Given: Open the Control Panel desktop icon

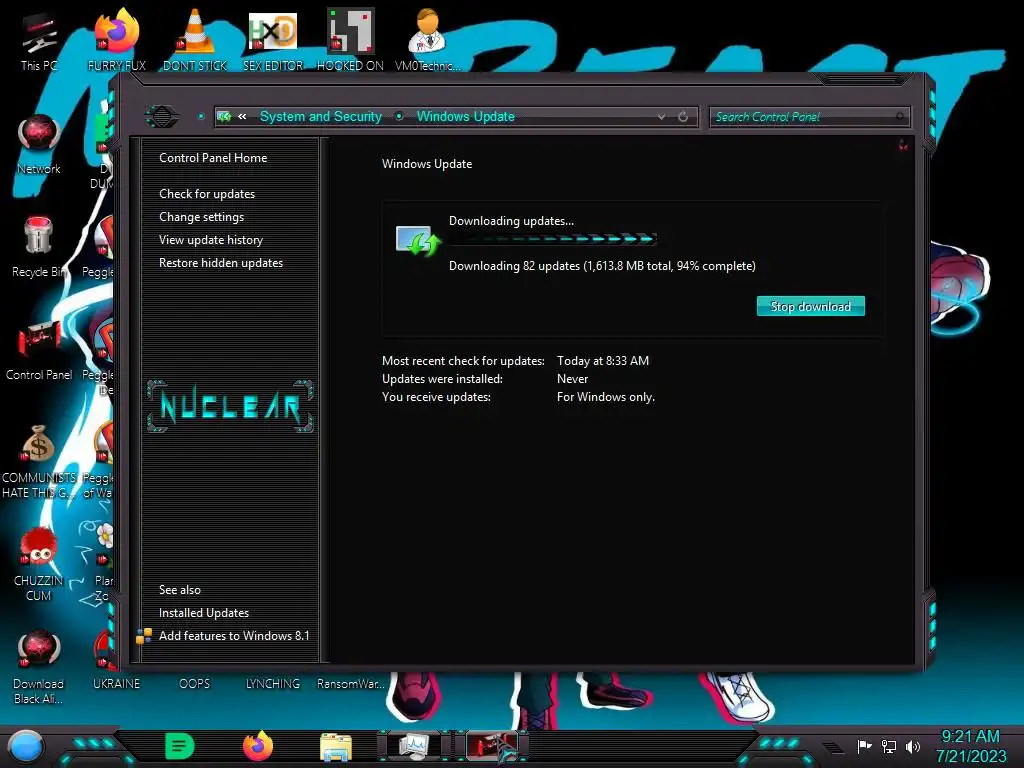Looking at the screenshot, I should tap(39, 351).
